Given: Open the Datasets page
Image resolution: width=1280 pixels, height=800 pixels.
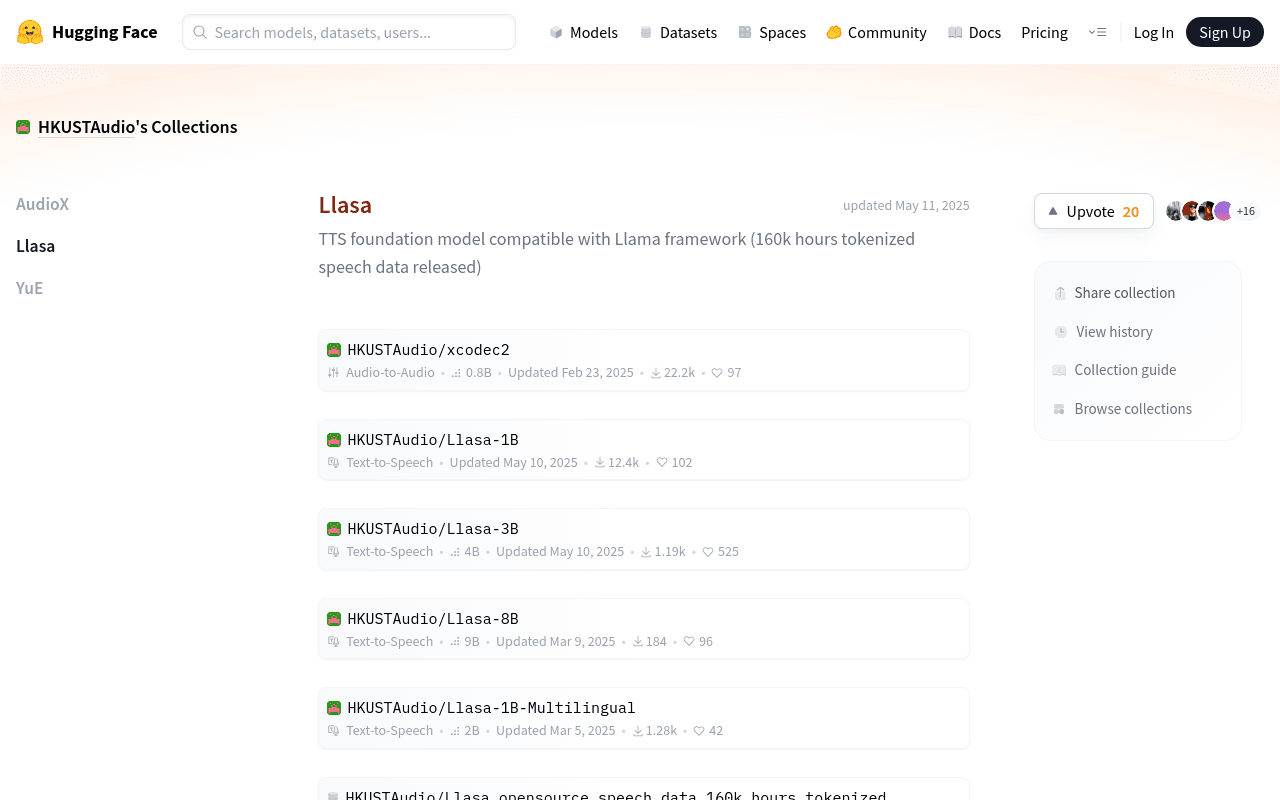Looking at the screenshot, I should (678, 32).
